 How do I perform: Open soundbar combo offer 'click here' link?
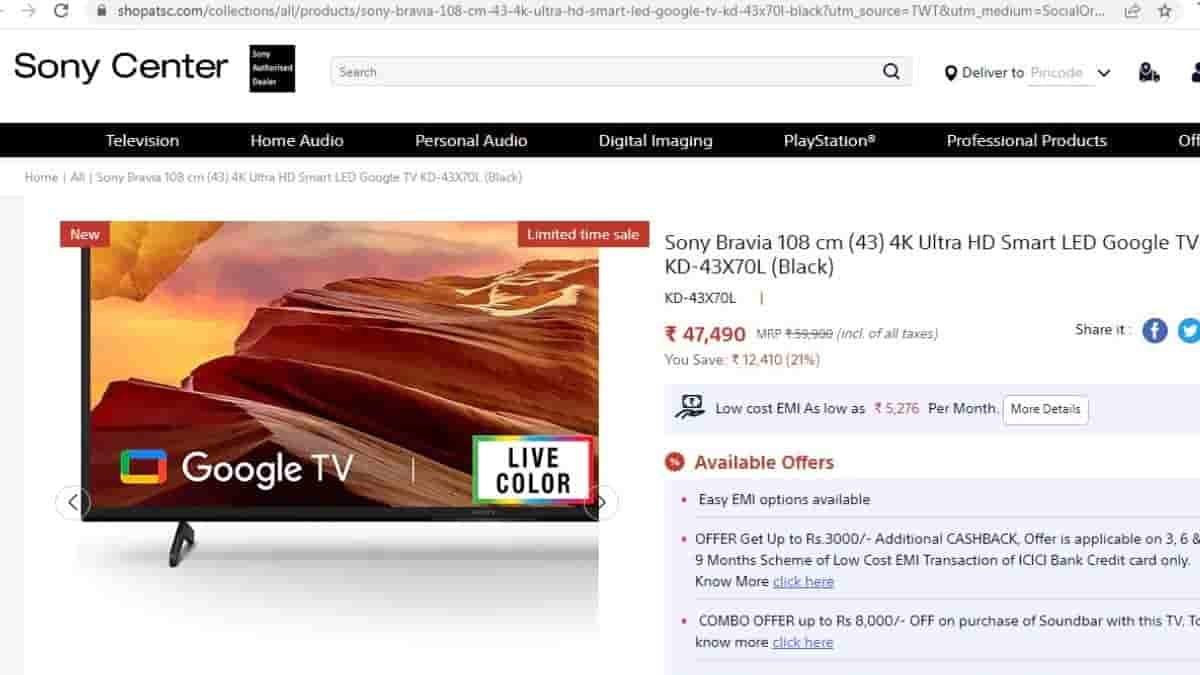click(x=803, y=643)
